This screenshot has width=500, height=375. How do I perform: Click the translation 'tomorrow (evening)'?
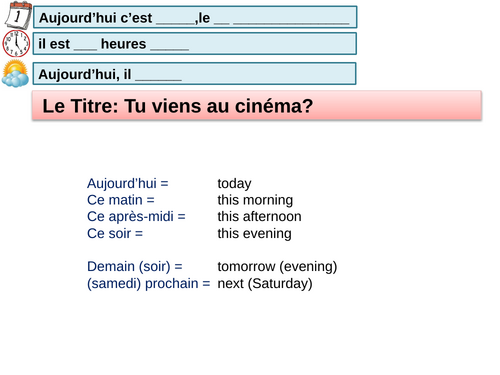tap(277, 267)
